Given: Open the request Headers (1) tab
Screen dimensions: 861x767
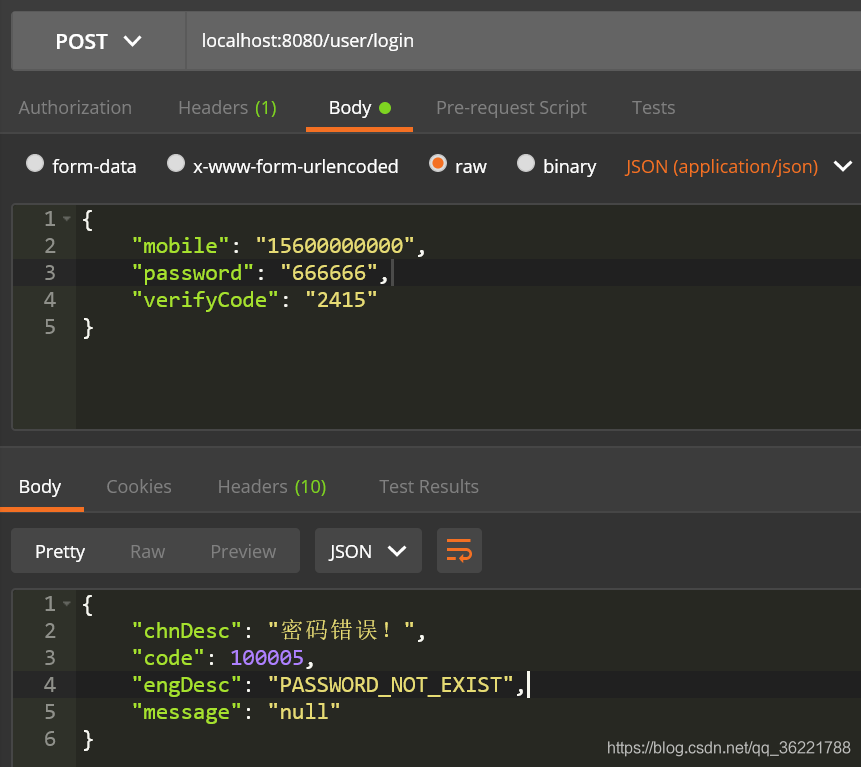Looking at the screenshot, I should (x=227, y=108).
